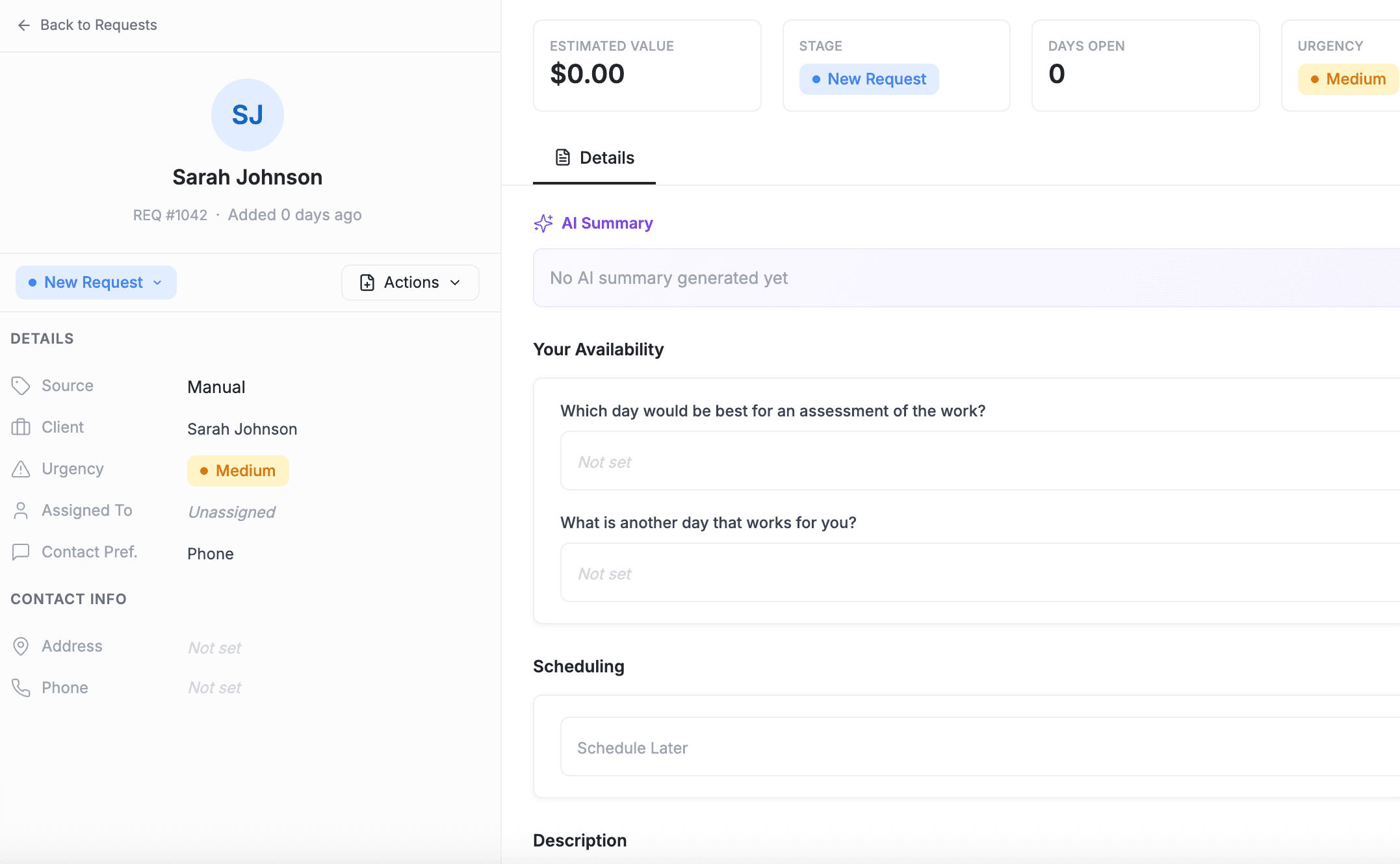Click the New Request dropdown chevron
The image size is (1400, 864).
(157, 283)
